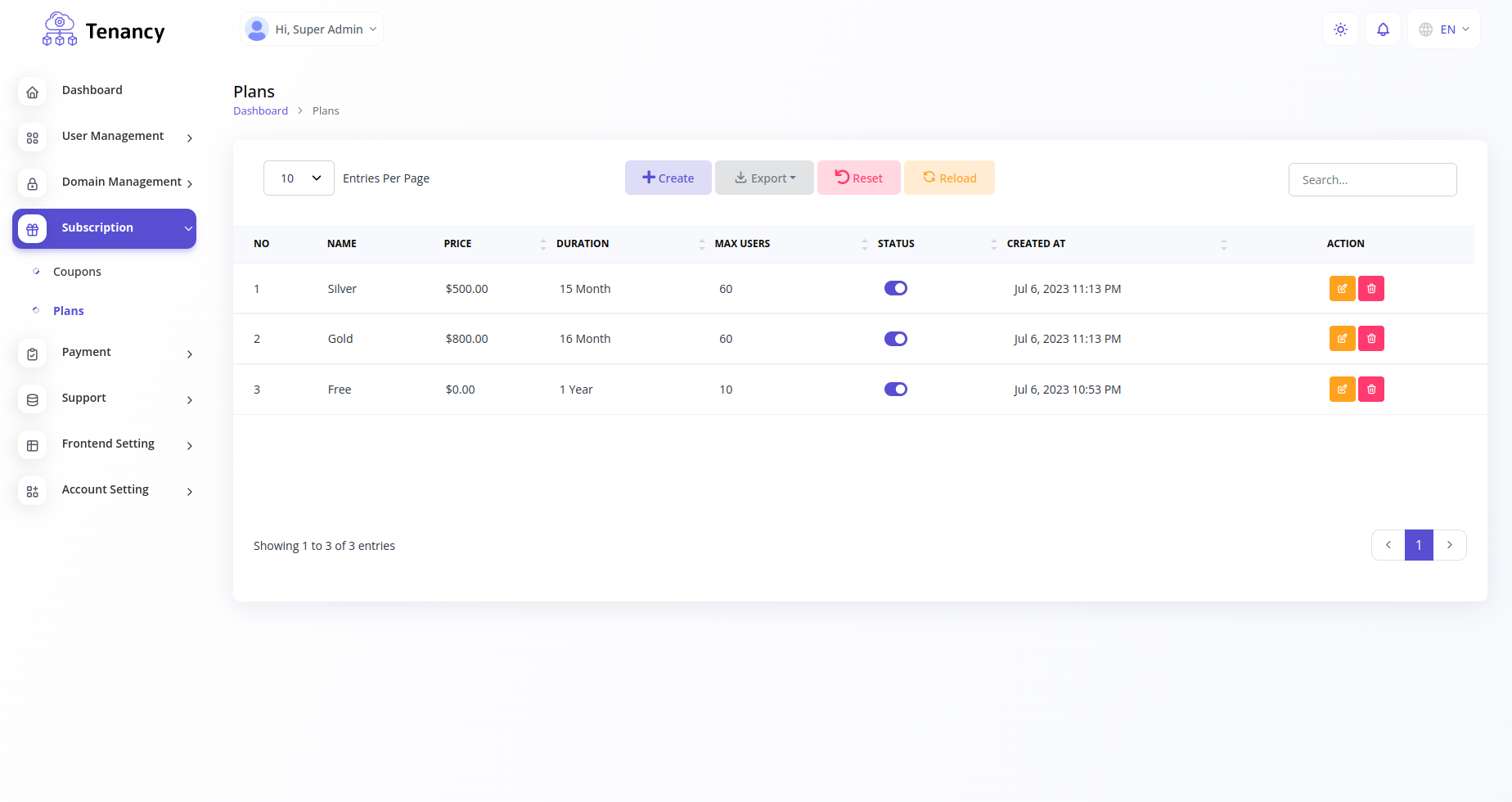Sort by Max Users column arrows
Screen dimensions: 1512x802
(x=865, y=244)
